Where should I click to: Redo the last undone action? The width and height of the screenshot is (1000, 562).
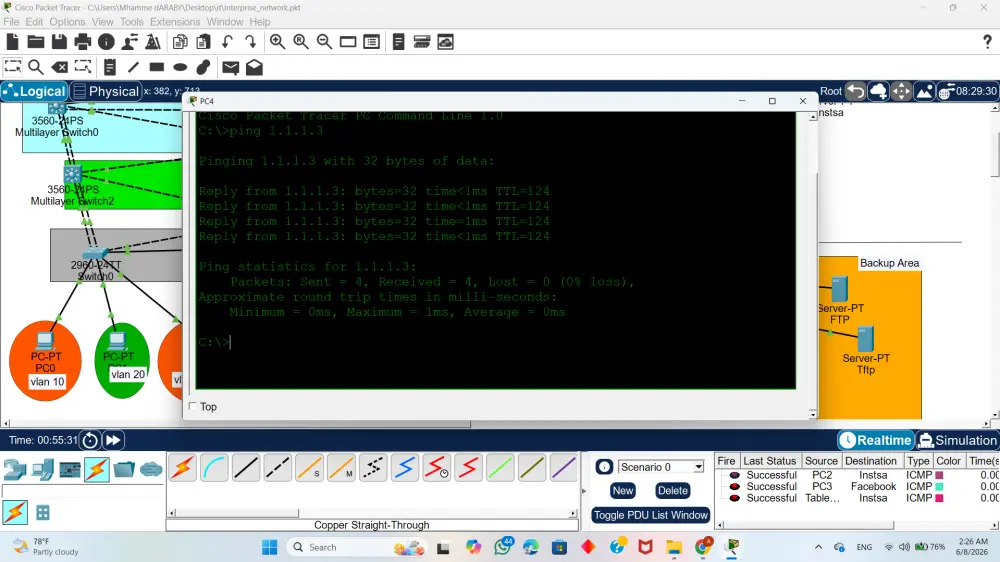coord(251,42)
